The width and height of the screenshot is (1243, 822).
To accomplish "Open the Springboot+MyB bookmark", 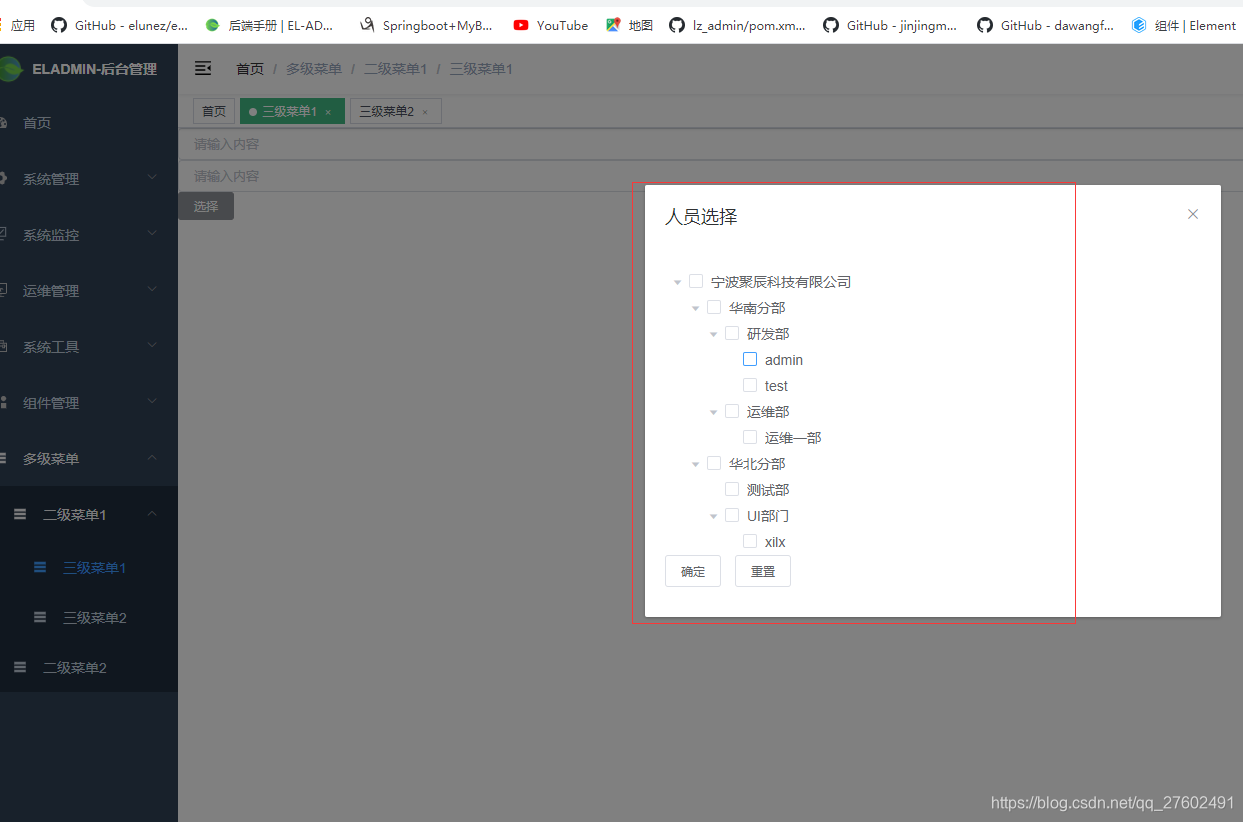I will pyautogui.click(x=427, y=25).
